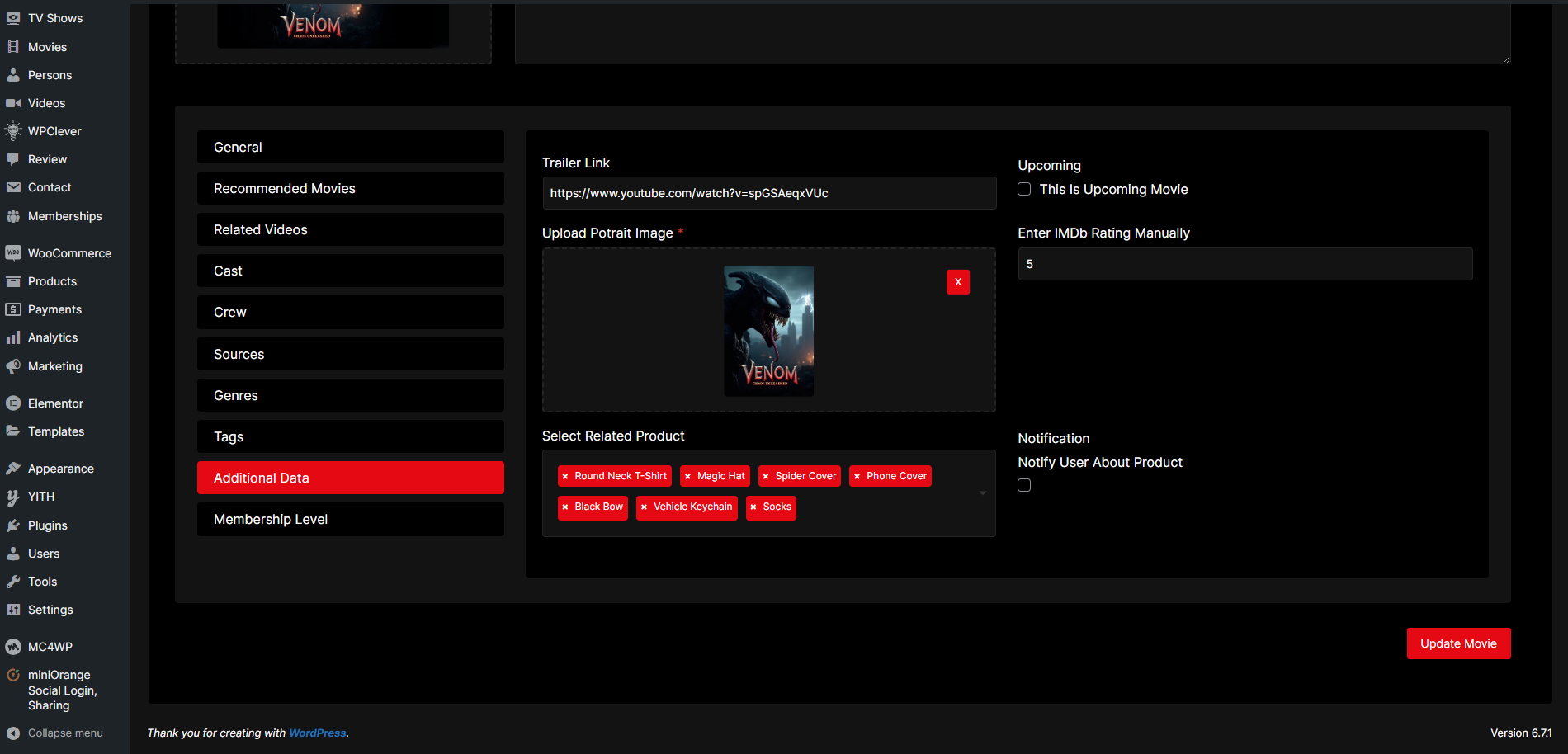Click the Update Movie button
The image size is (1568, 754).
(x=1458, y=643)
